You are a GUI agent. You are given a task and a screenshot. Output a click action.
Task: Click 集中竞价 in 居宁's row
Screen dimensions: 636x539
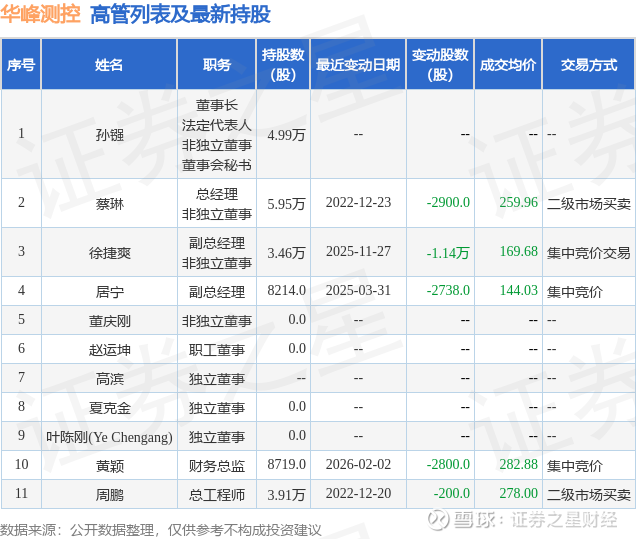pyautogui.click(x=575, y=292)
